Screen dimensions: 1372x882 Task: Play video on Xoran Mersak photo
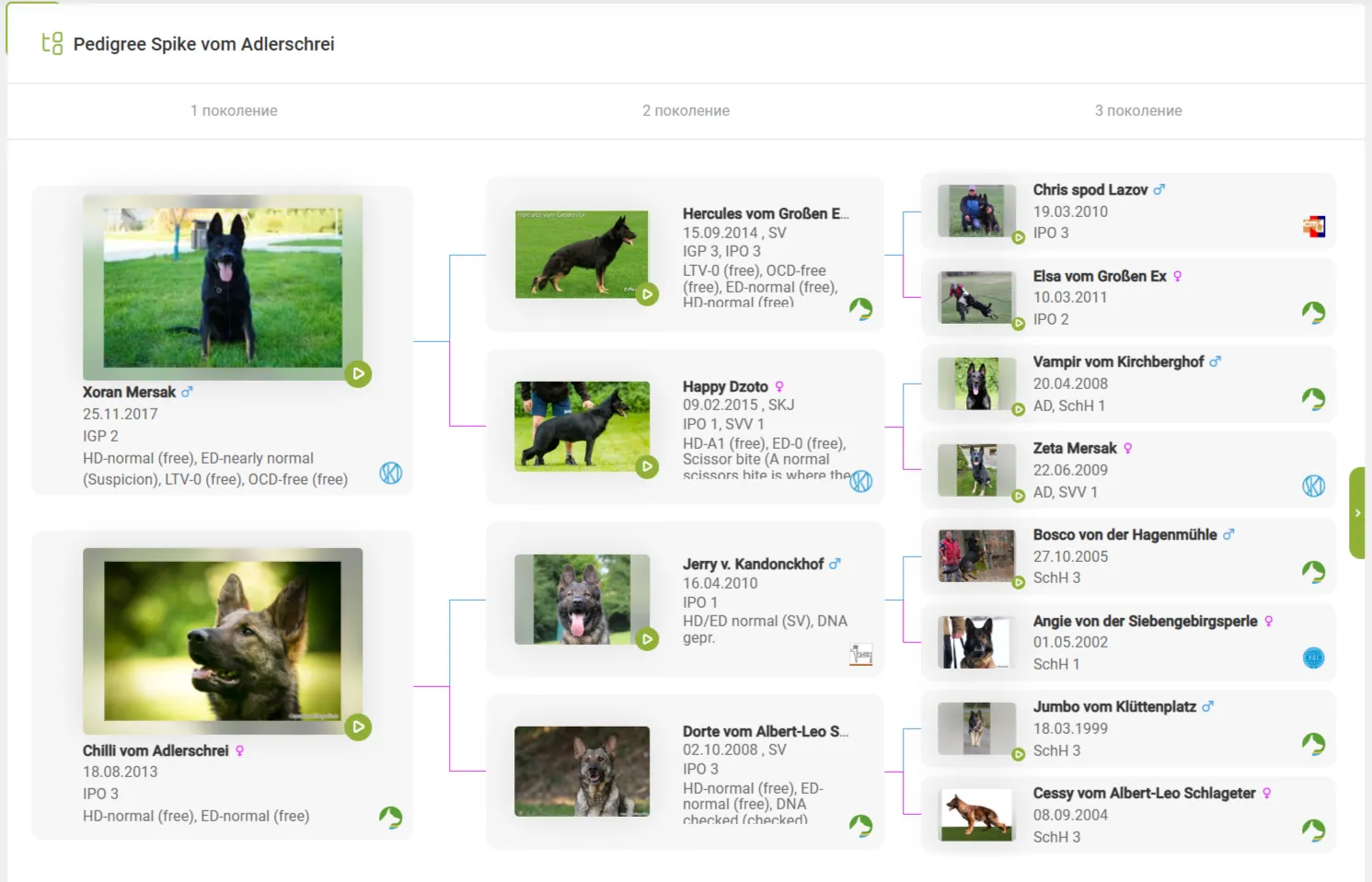point(358,374)
